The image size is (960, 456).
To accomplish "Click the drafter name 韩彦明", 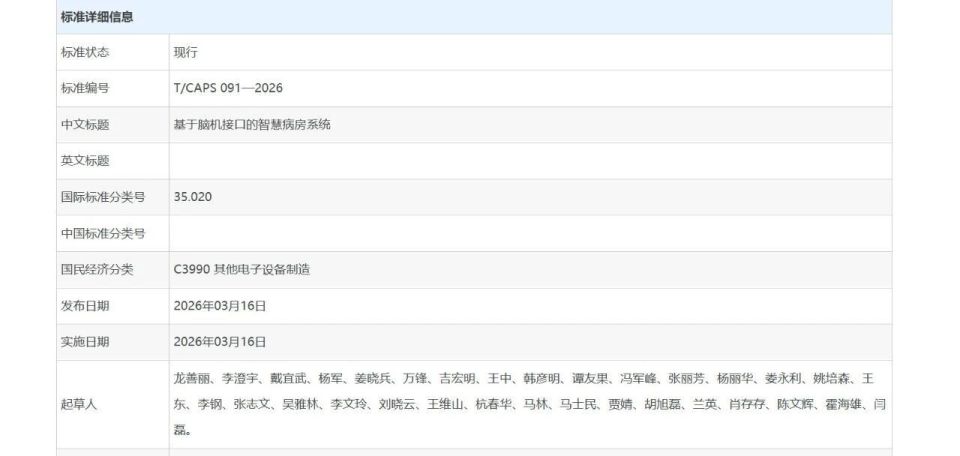I will coord(542,379).
